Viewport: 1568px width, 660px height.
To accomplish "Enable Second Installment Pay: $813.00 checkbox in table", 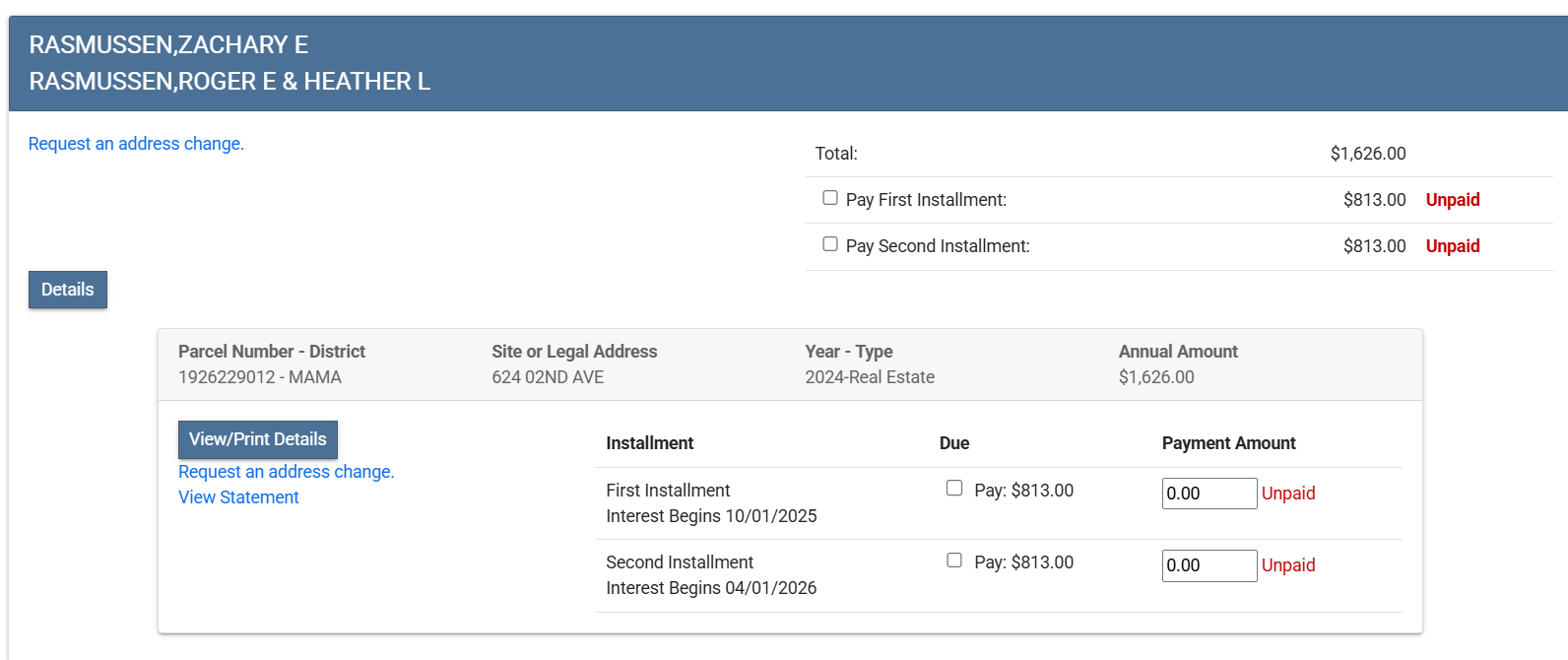I will click(x=954, y=561).
